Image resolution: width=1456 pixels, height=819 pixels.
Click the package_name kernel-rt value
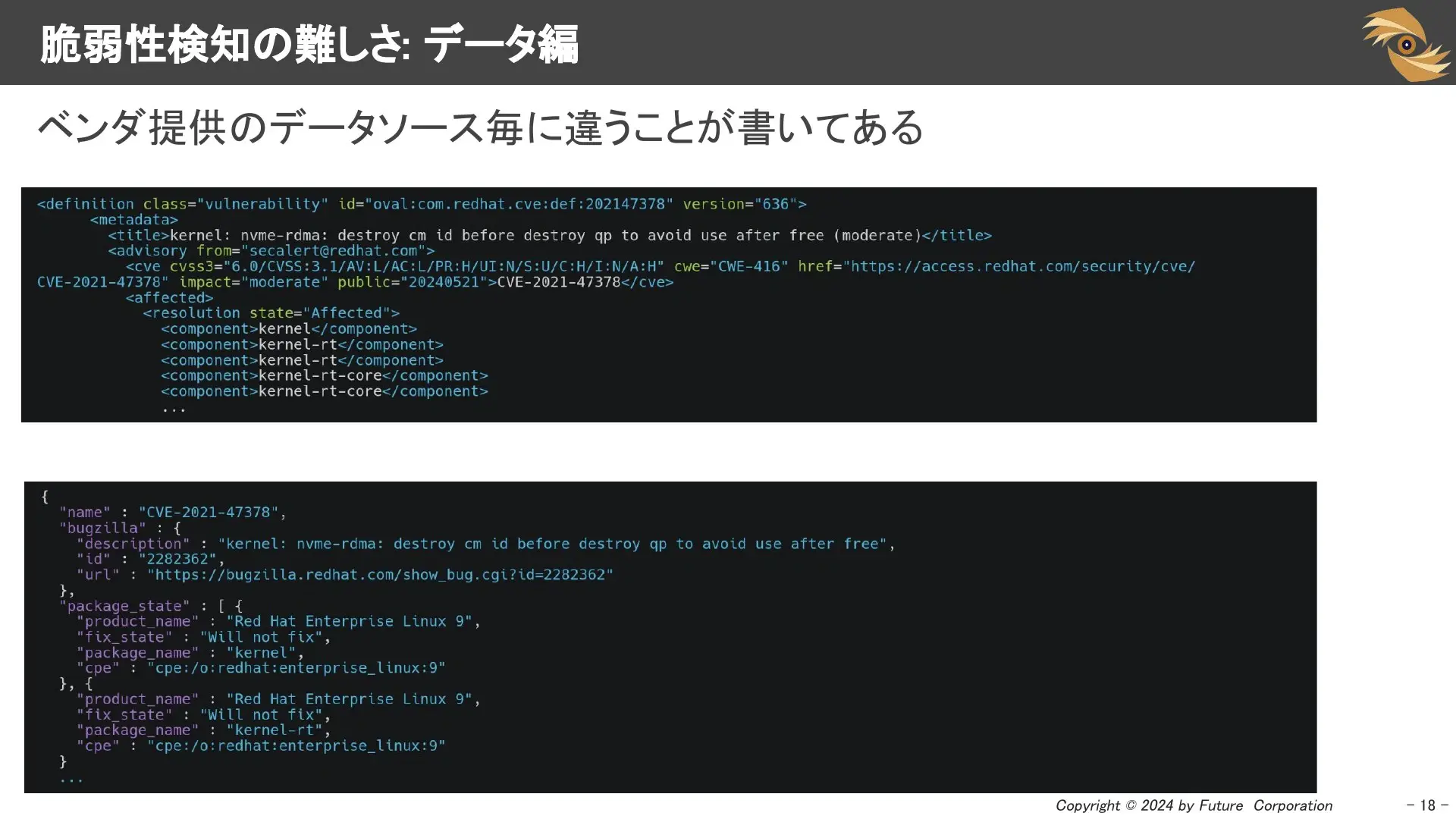pos(275,730)
